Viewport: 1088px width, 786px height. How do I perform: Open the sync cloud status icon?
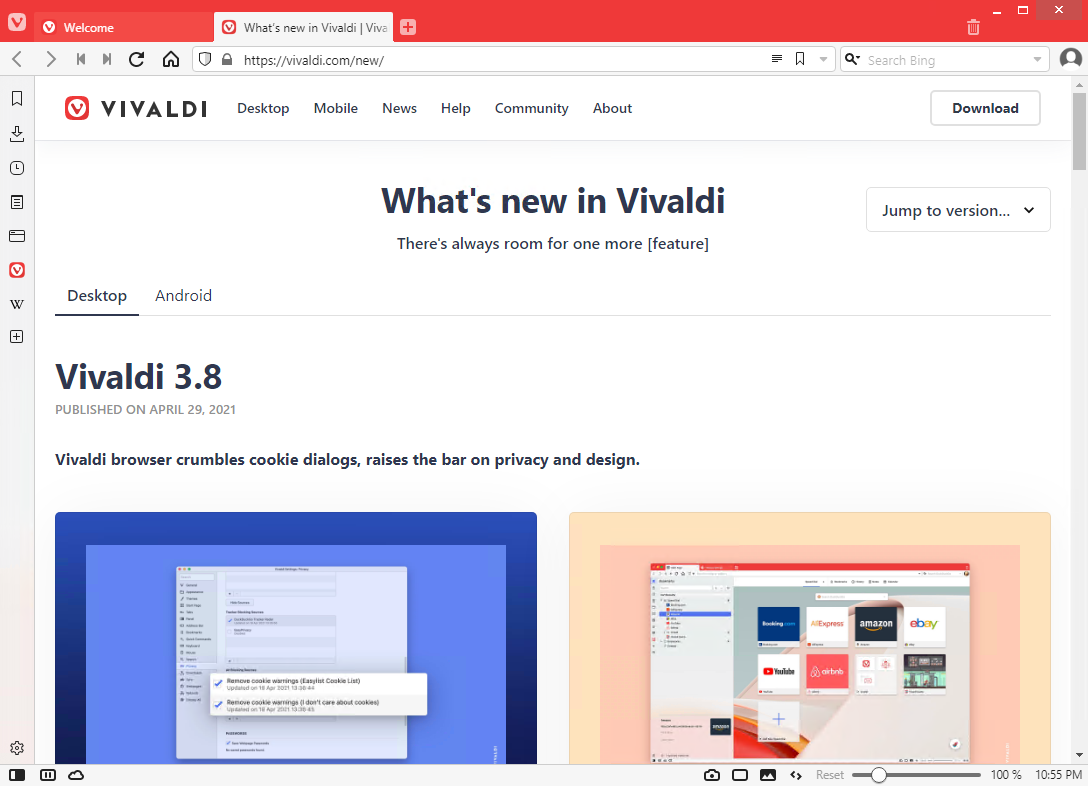(76, 775)
